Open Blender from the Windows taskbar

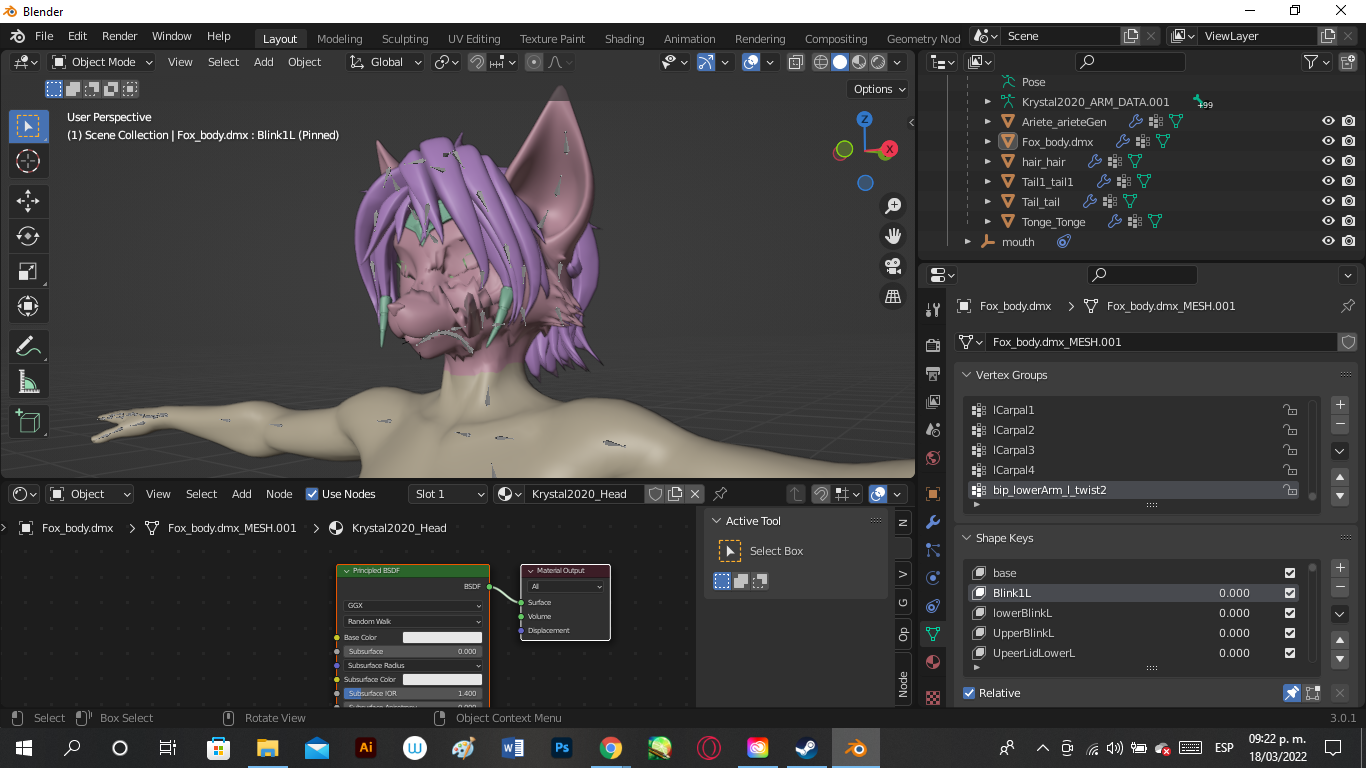855,748
